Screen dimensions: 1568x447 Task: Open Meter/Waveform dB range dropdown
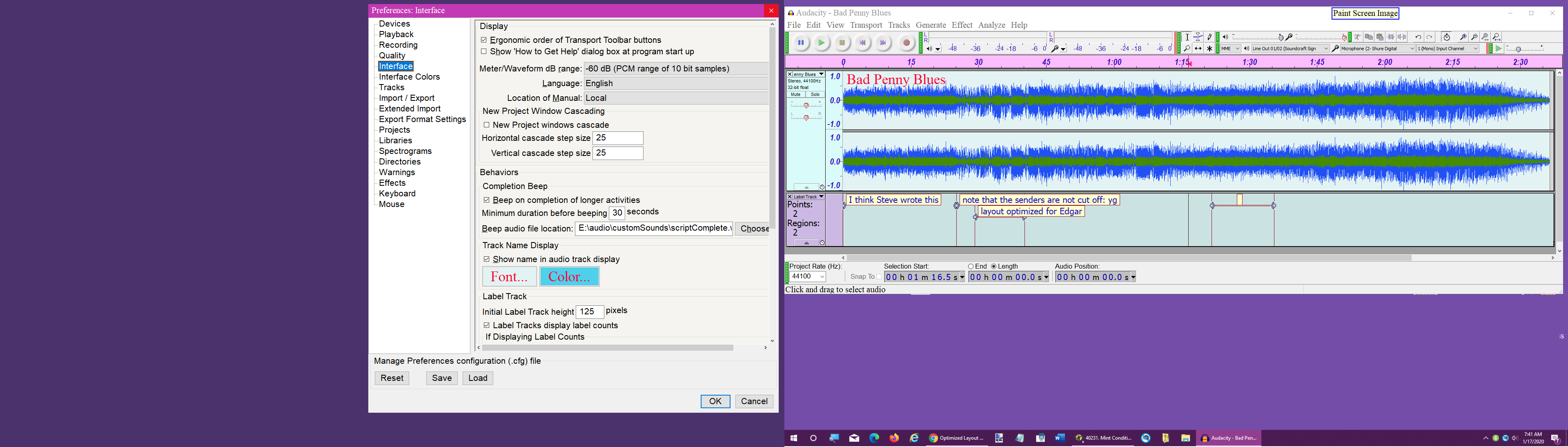pyautogui.click(x=676, y=69)
